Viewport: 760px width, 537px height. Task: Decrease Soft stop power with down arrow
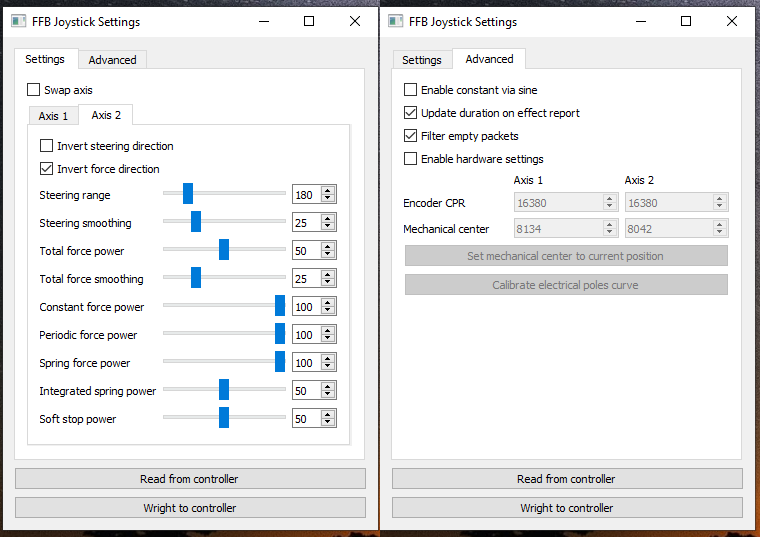point(328,423)
